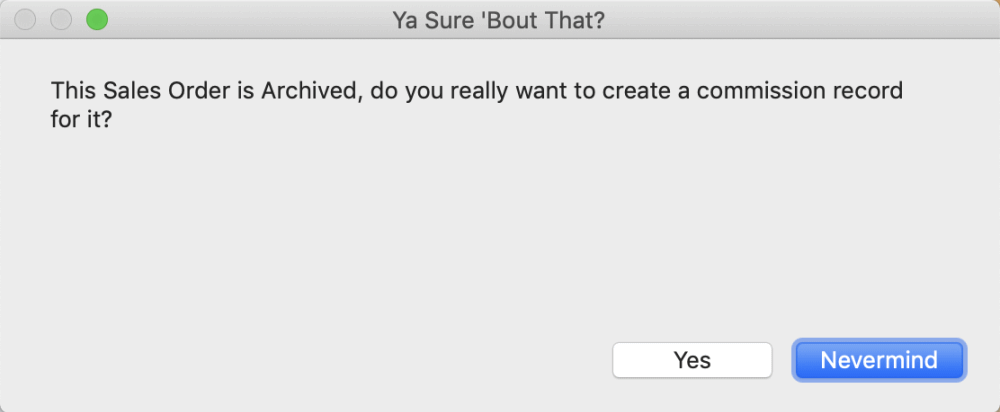Click the grayed-out close window button
This screenshot has height=412, width=1000.
(x=26, y=19)
